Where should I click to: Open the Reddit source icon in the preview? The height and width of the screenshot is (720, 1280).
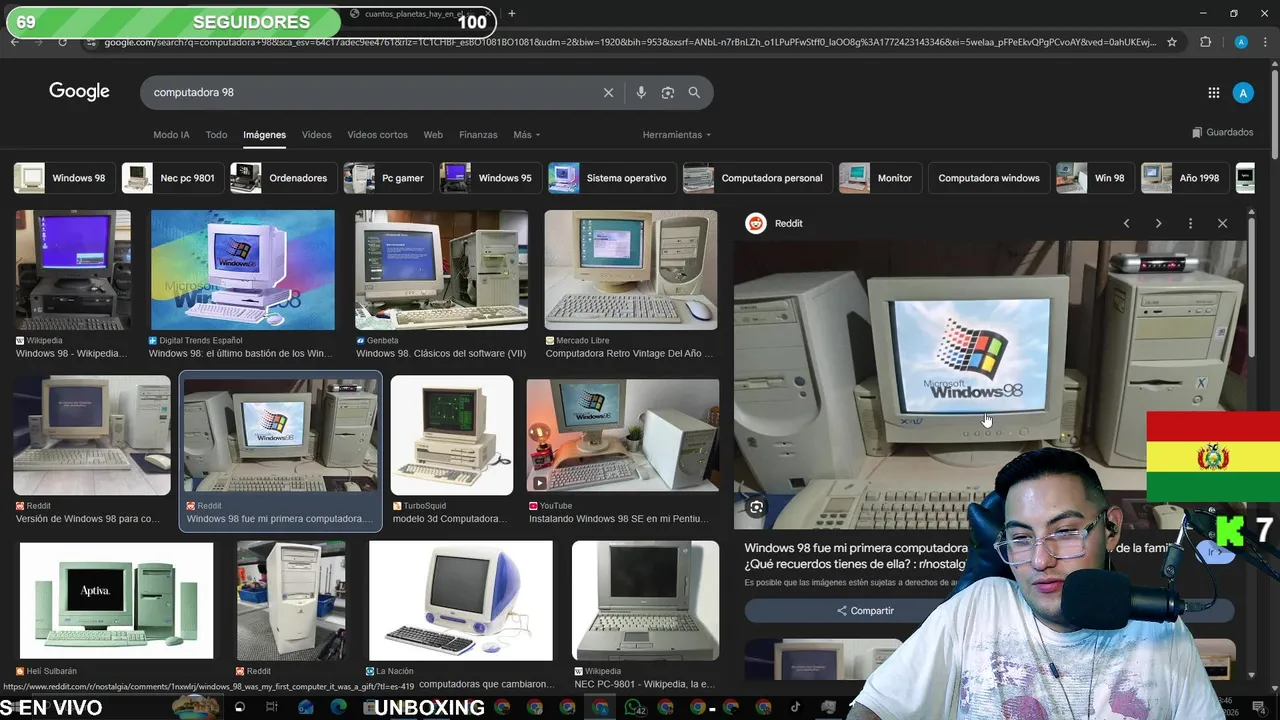tap(756, 223)
